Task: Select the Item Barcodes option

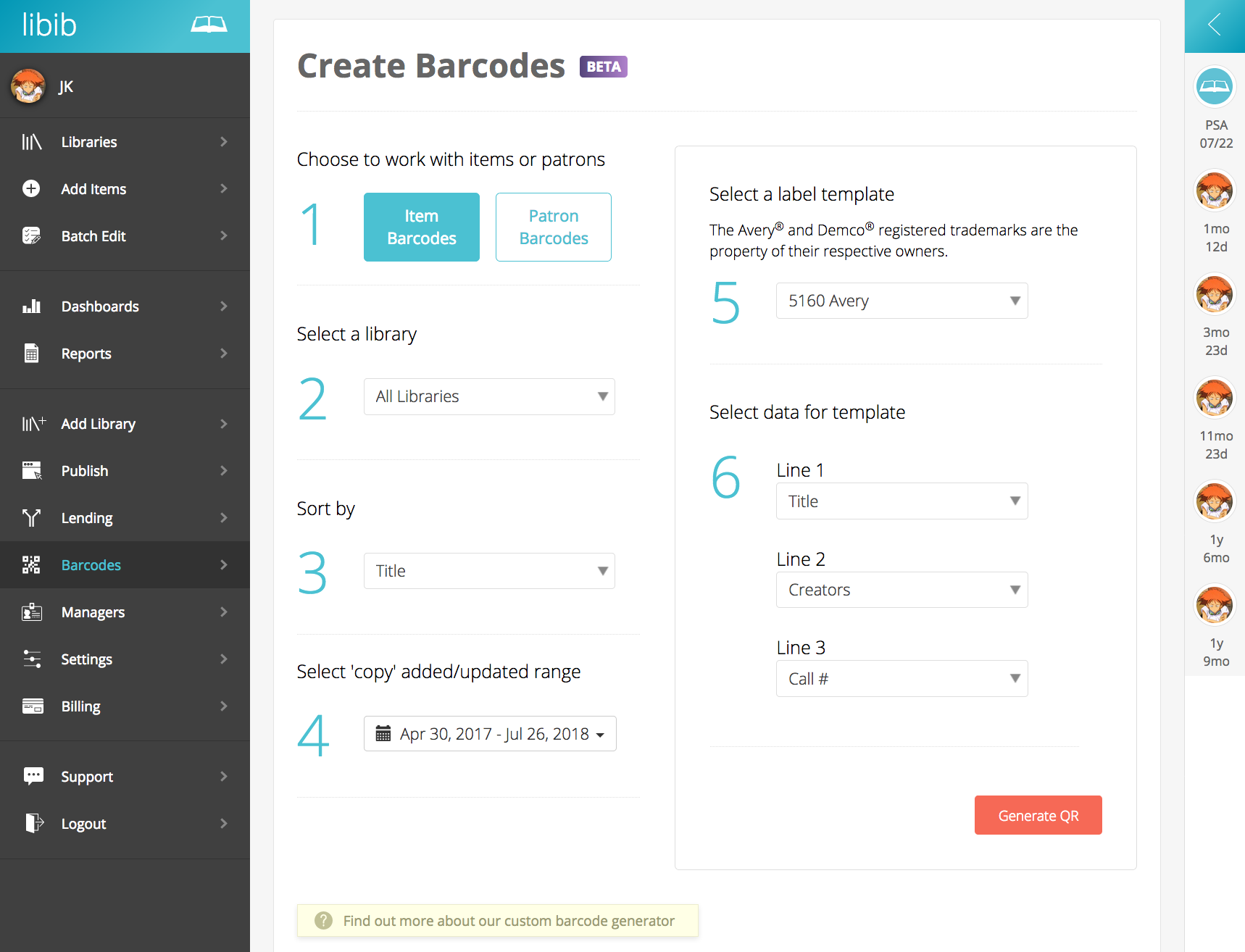Action: (422, 227)
